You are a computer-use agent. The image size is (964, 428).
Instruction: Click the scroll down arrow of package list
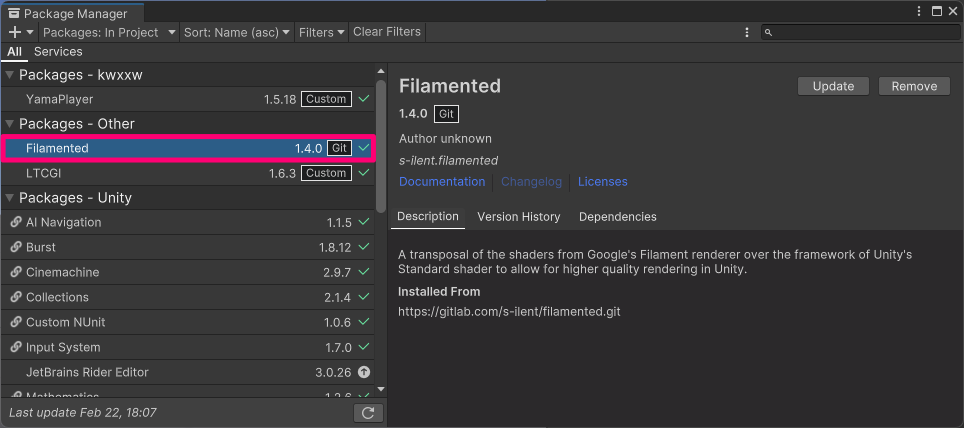coord(381,389)
